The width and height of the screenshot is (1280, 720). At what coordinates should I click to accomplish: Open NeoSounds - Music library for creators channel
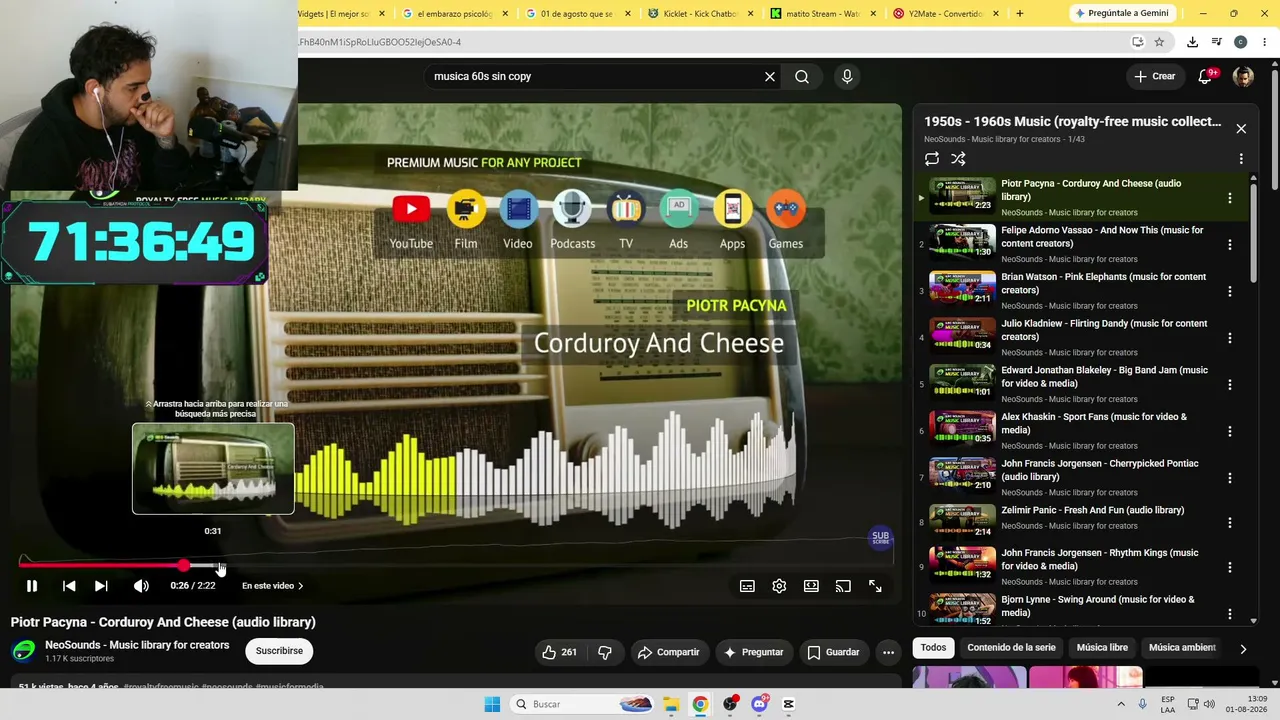click(137, 645)
